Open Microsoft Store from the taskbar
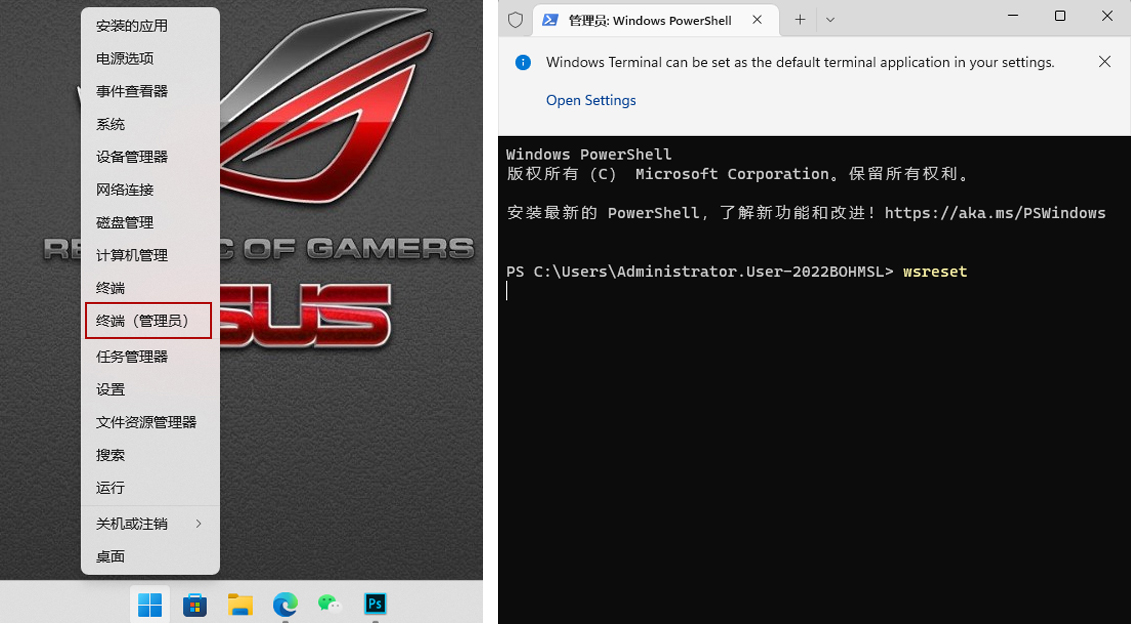This screenshot has width=1131, height=626. click(194, 605)
